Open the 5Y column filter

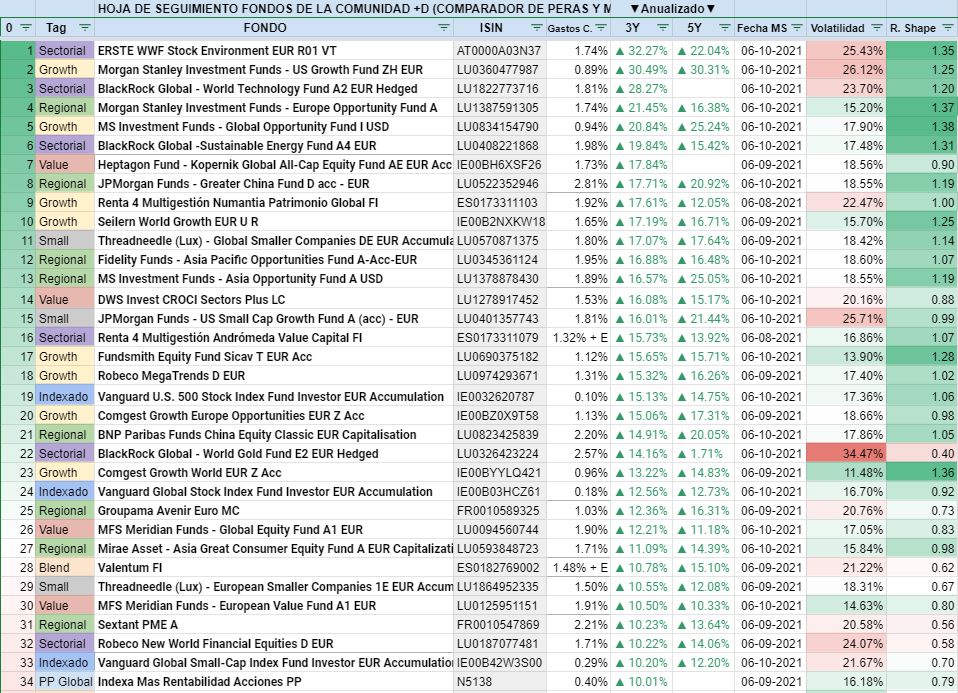click(x=725, y=28)
